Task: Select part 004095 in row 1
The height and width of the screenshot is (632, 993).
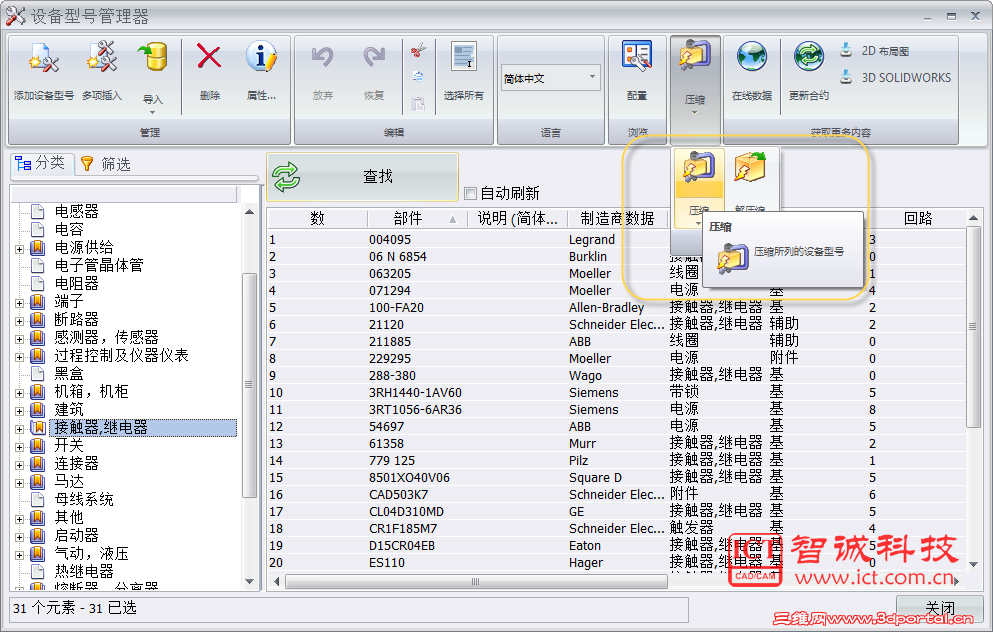Action: [390, 239]
